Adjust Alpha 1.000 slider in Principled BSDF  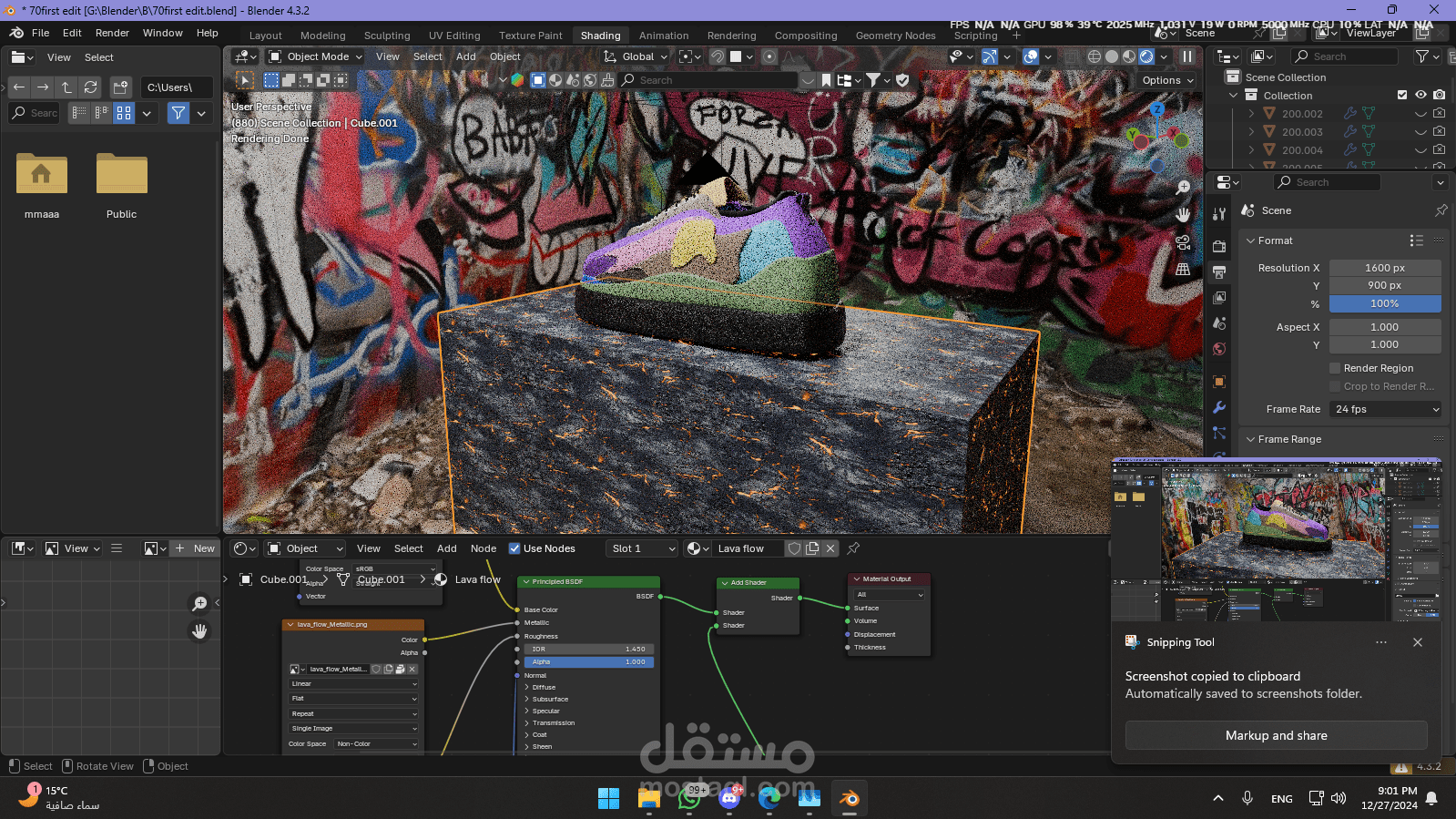588,662
